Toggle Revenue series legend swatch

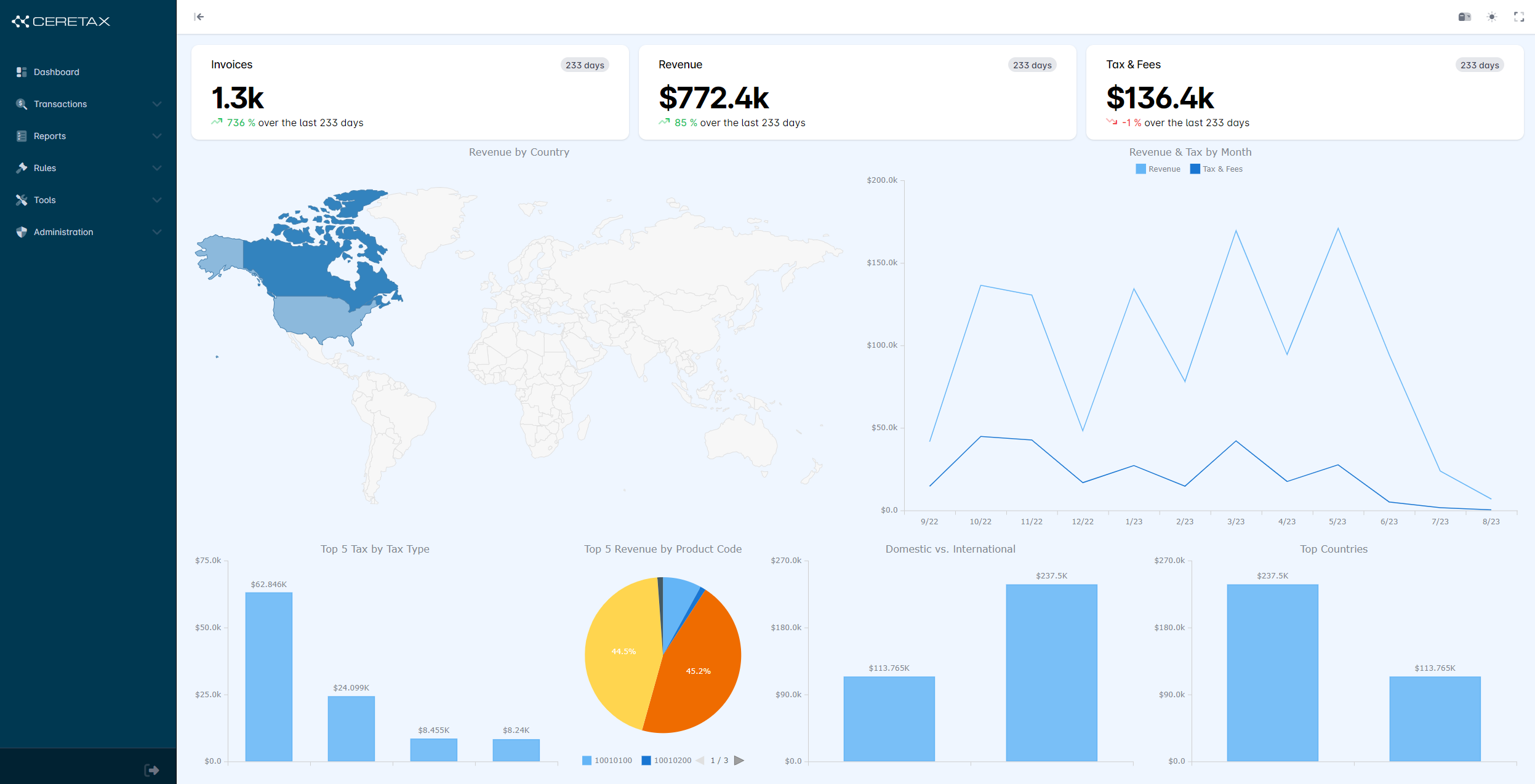[1140, 169]
